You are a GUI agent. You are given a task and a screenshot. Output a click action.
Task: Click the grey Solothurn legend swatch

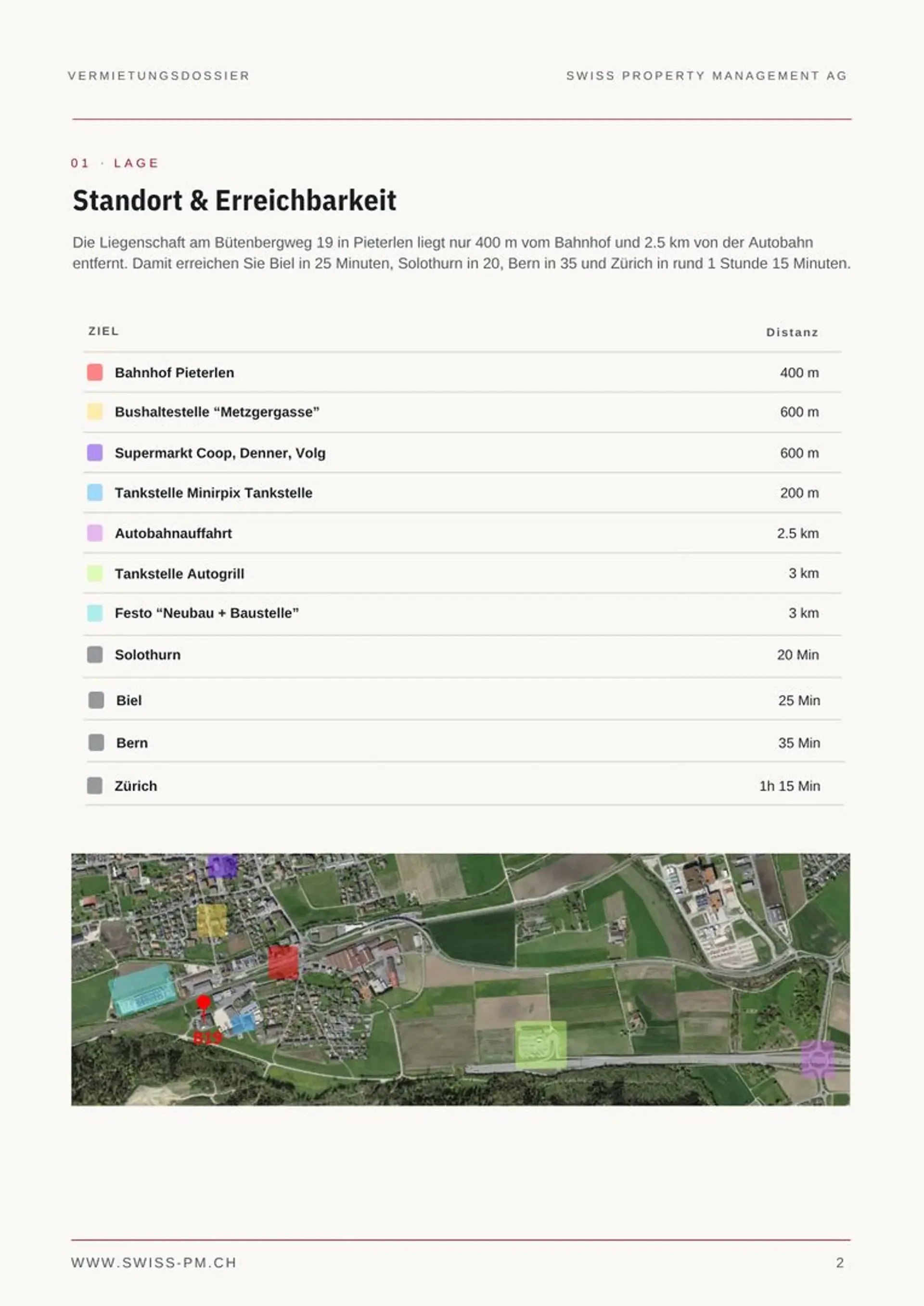coord(95,655)
